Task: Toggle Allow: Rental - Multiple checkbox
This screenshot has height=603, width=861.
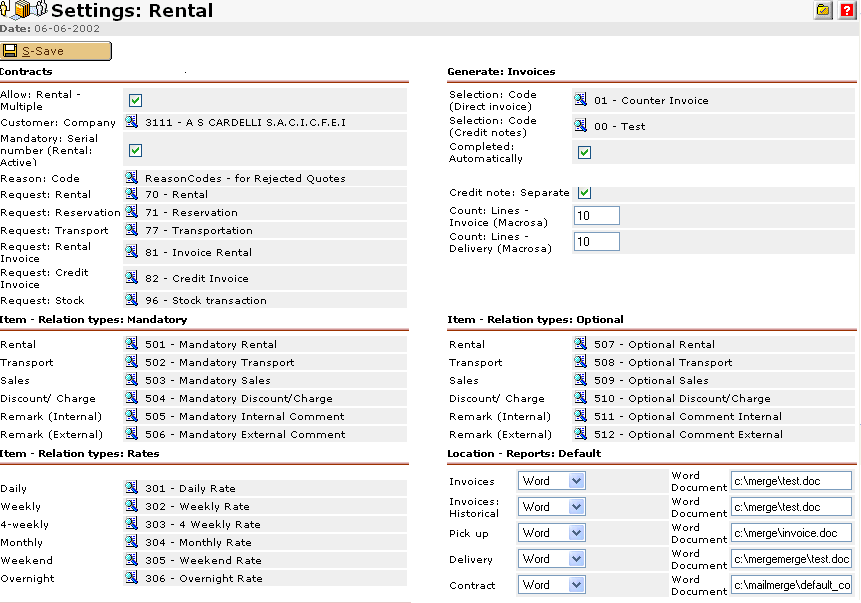Action: pyautogui.click(x=136, y=100)
